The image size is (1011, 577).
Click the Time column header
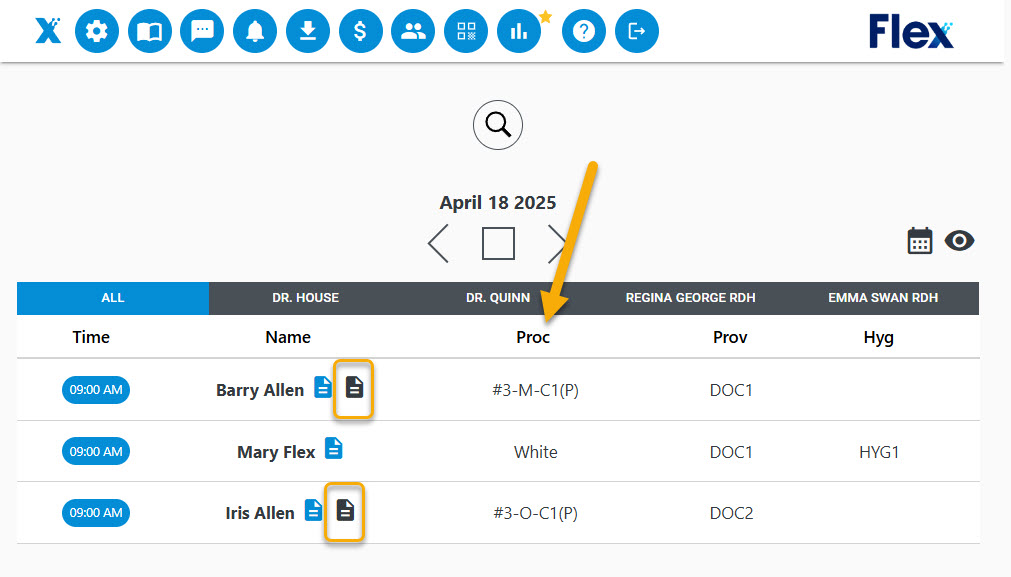pos(91,337)
